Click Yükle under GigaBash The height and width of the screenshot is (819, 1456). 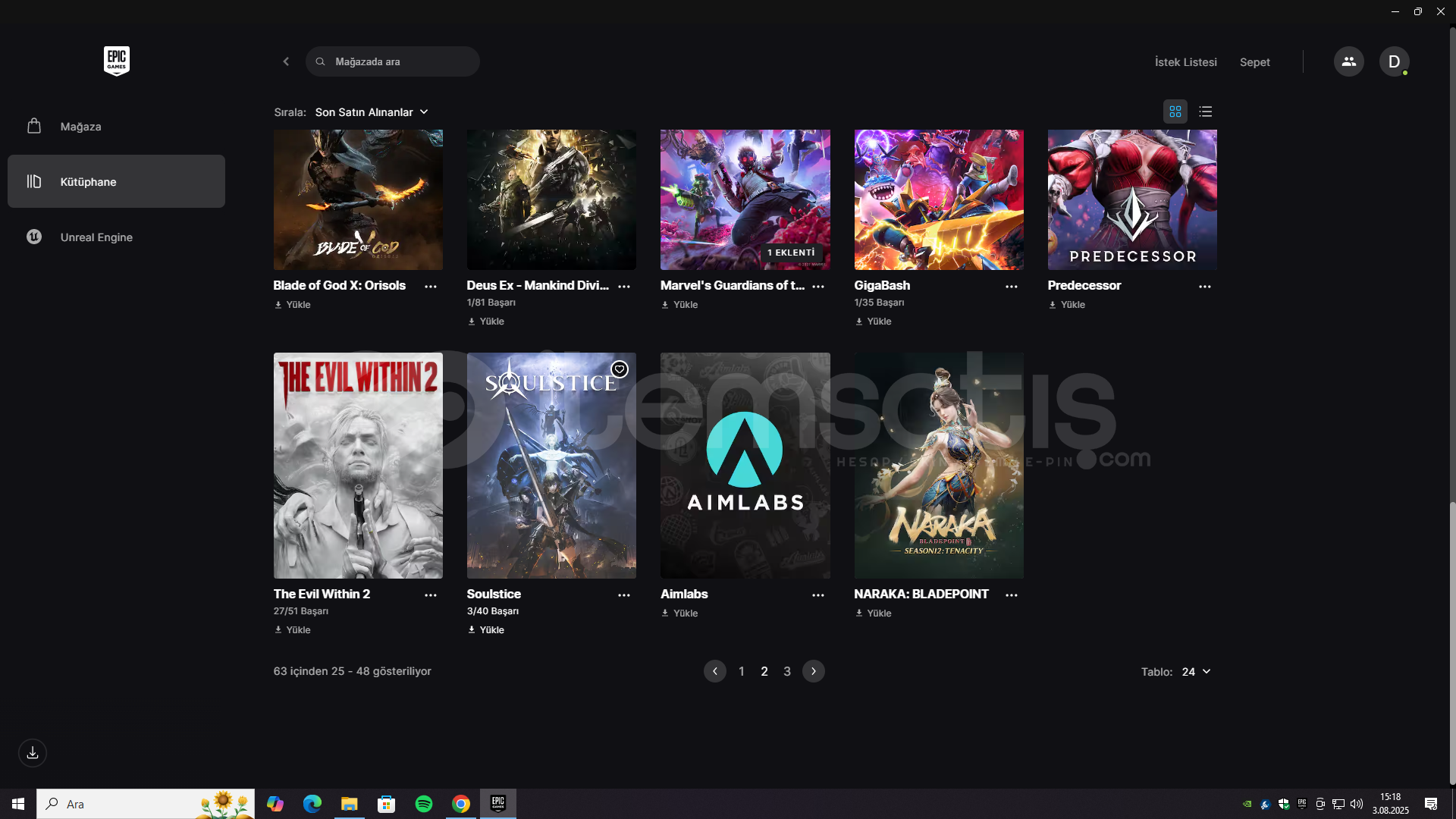coord(874,322)
